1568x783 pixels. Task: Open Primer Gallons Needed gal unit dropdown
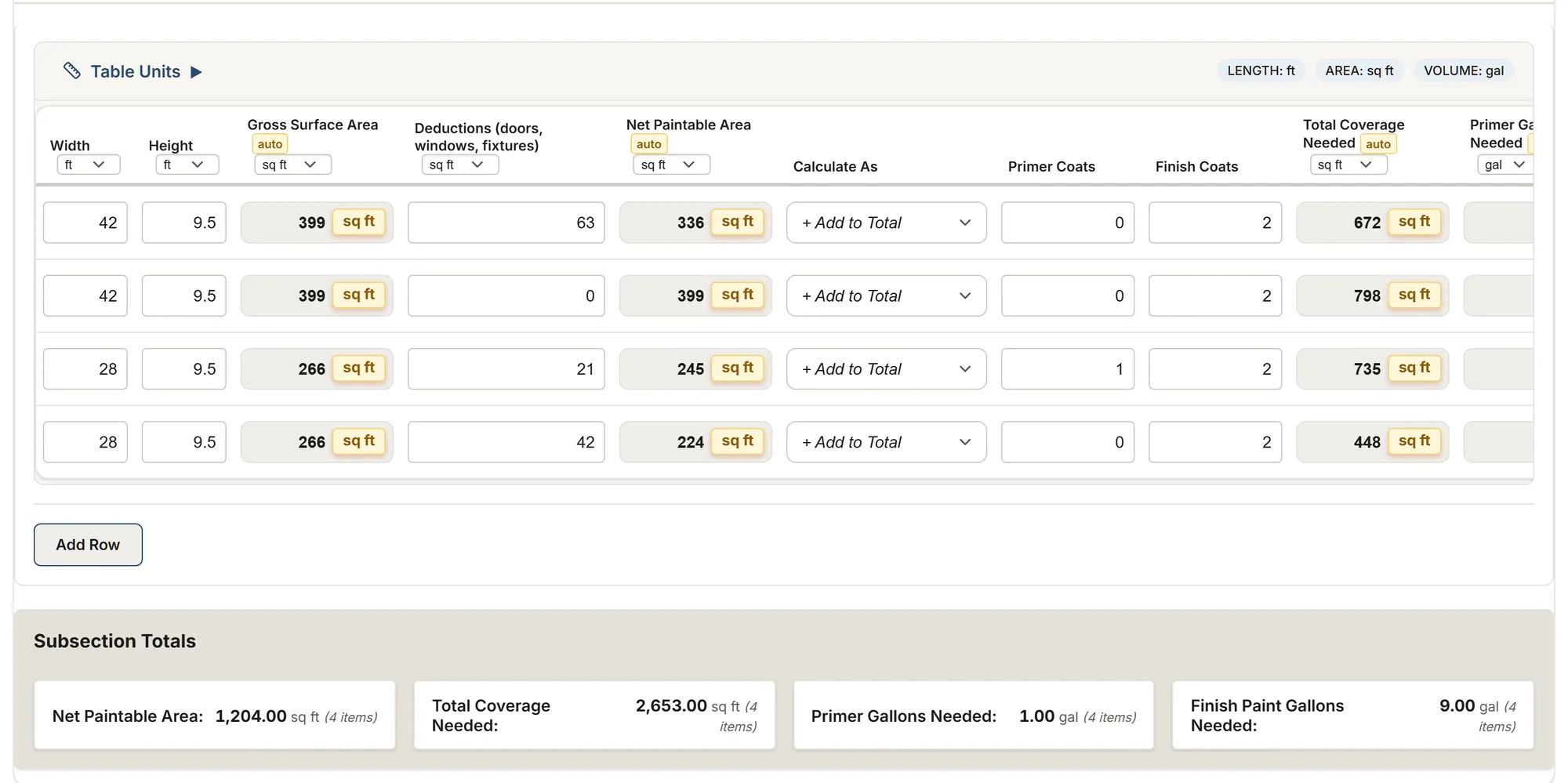pos(1505,165)
